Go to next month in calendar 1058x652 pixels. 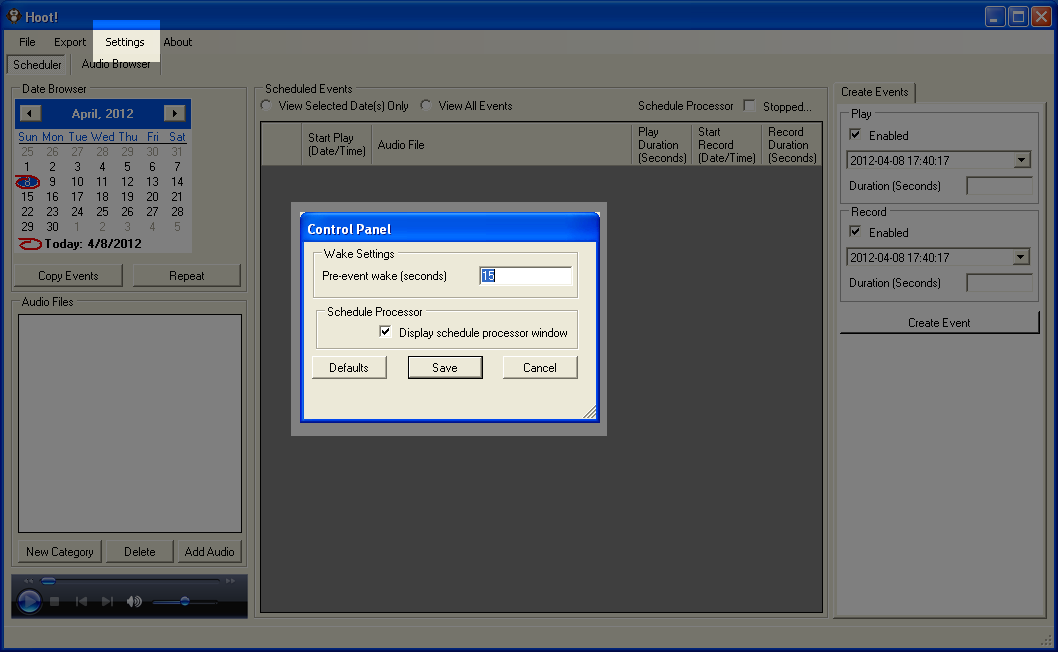click(x=174, y=114)
